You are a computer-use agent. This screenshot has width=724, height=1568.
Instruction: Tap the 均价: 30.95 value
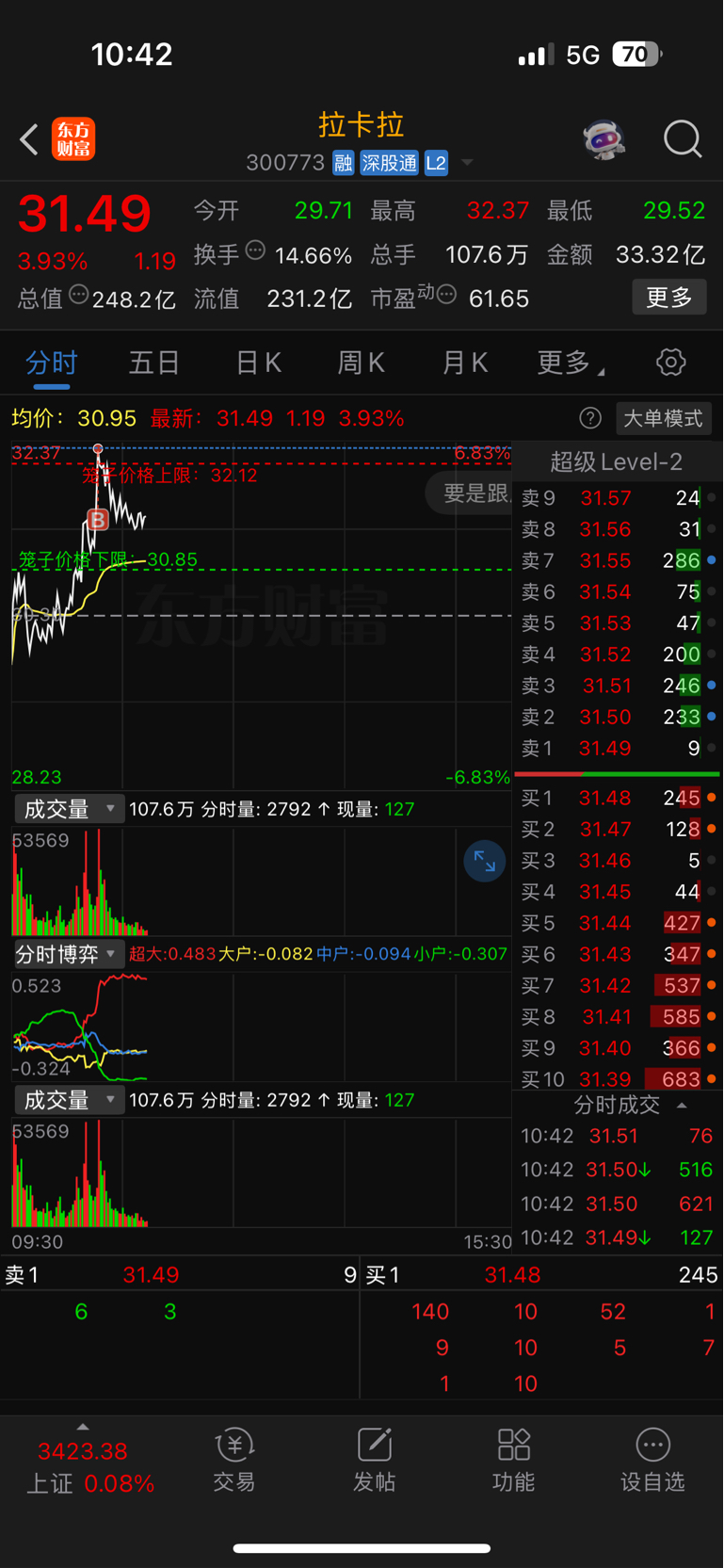pos(73,418)
